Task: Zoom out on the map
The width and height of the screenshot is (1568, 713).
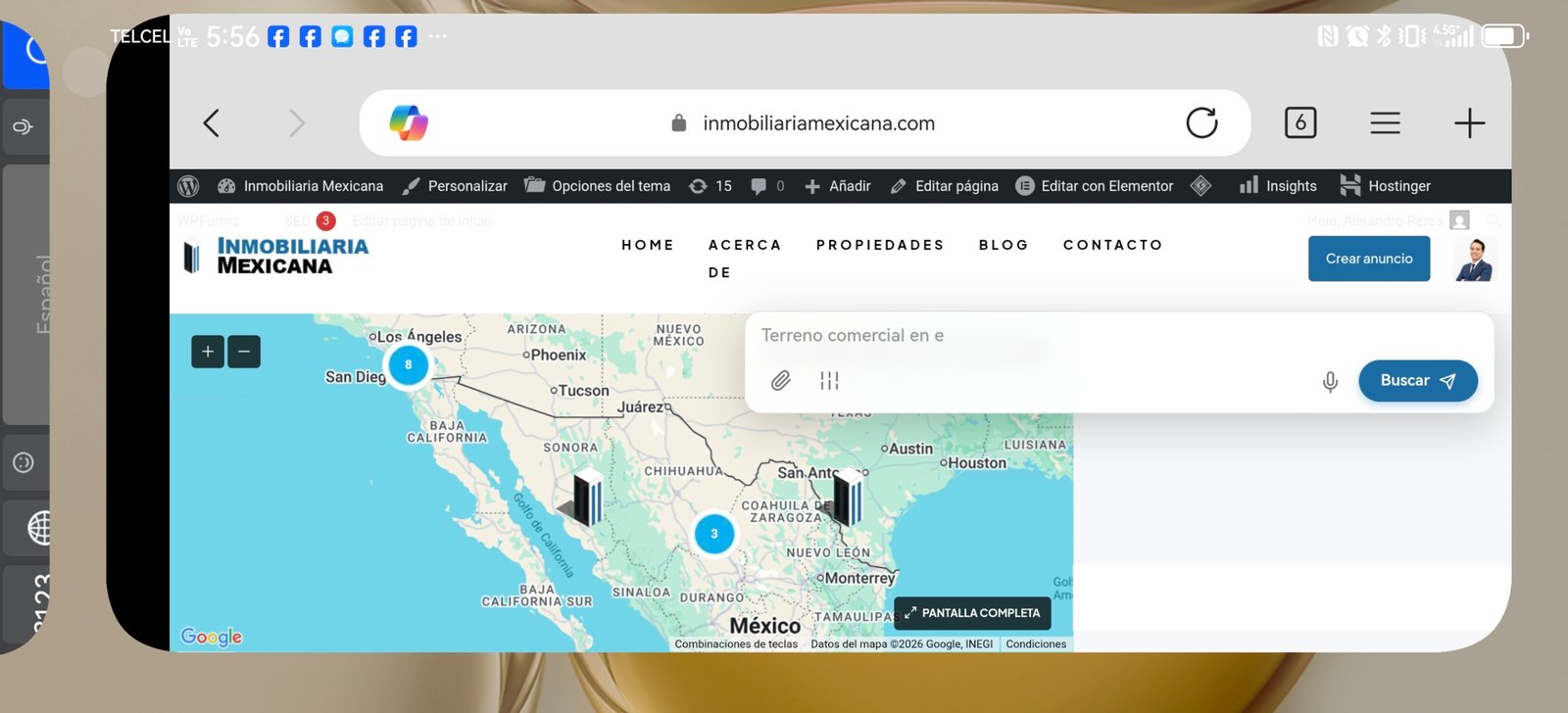Action: point(244,352)
